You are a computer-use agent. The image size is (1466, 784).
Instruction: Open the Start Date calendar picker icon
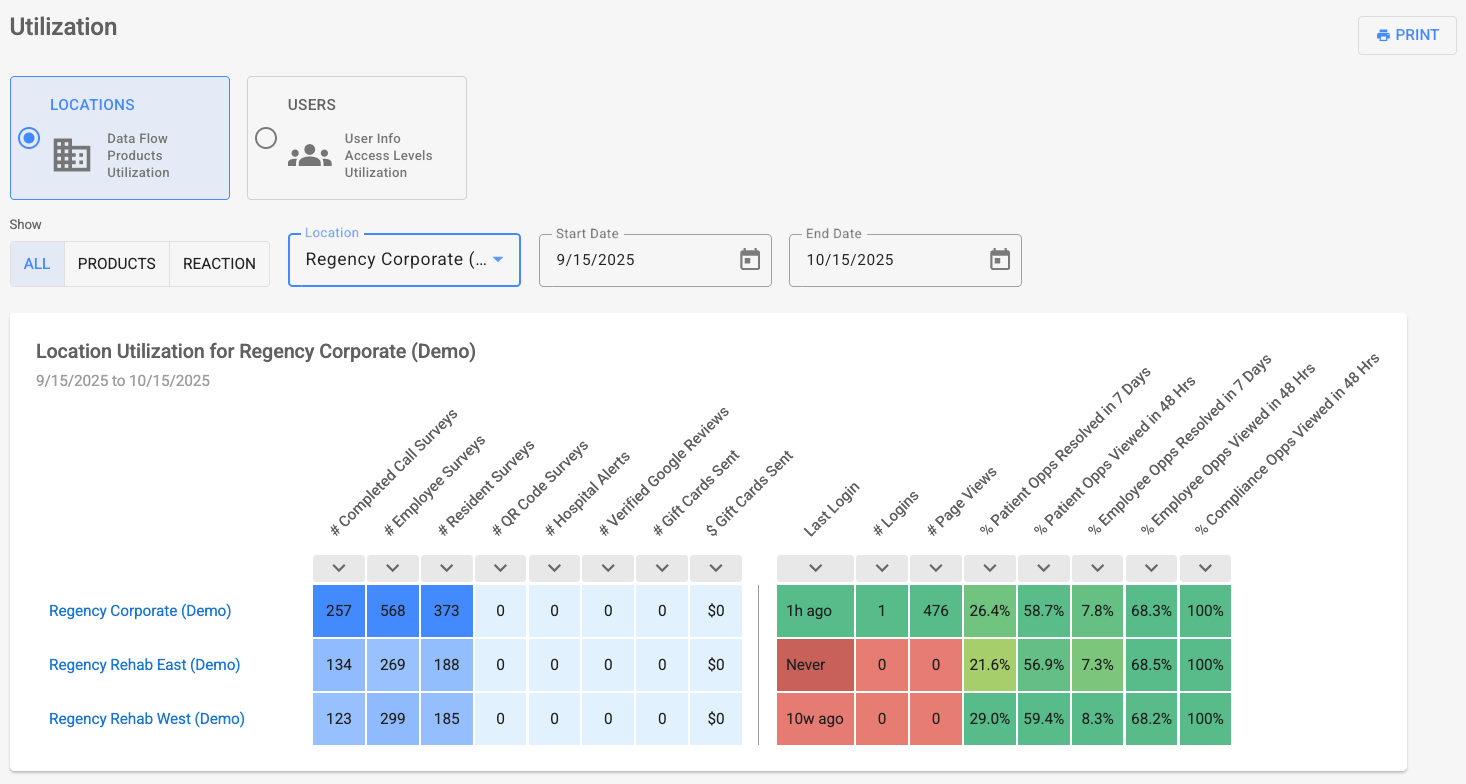750,260
